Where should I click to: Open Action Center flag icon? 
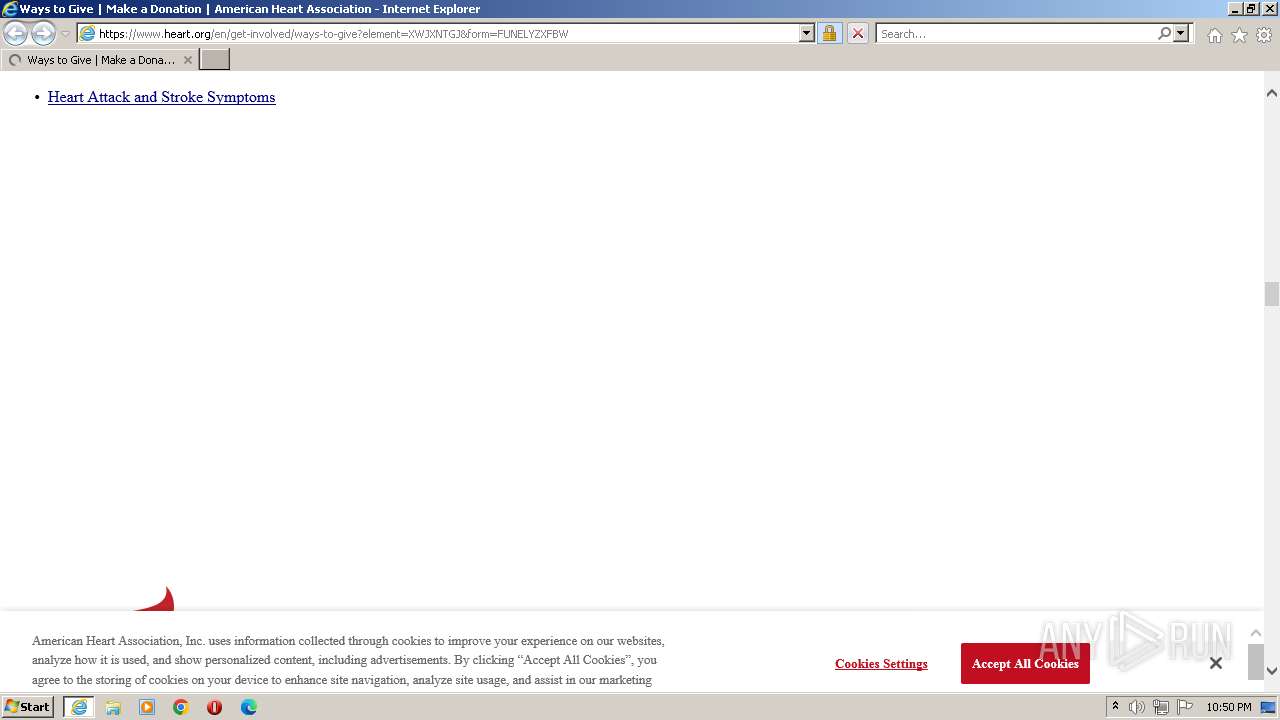1185,707
